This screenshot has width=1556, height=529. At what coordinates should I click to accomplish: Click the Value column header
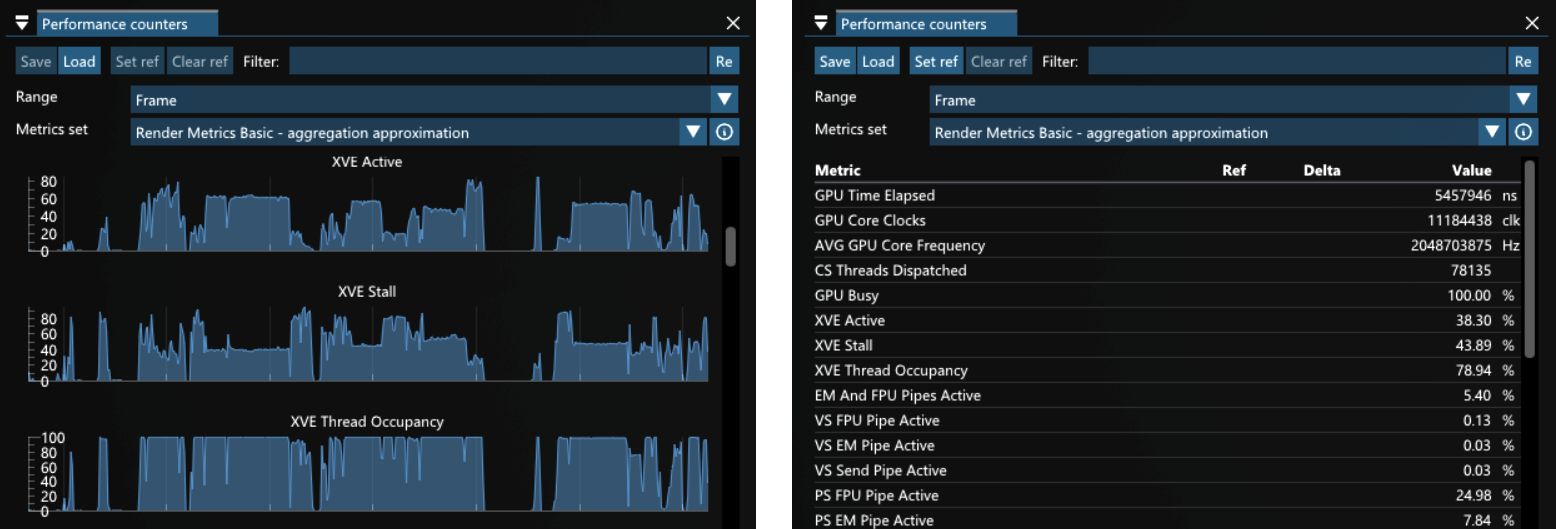[1471, 170]
